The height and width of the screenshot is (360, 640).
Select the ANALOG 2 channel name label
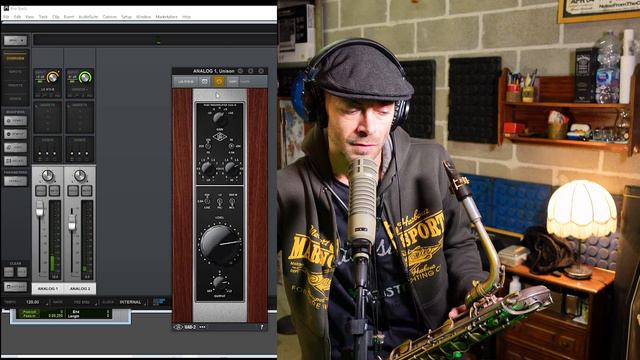80,289
